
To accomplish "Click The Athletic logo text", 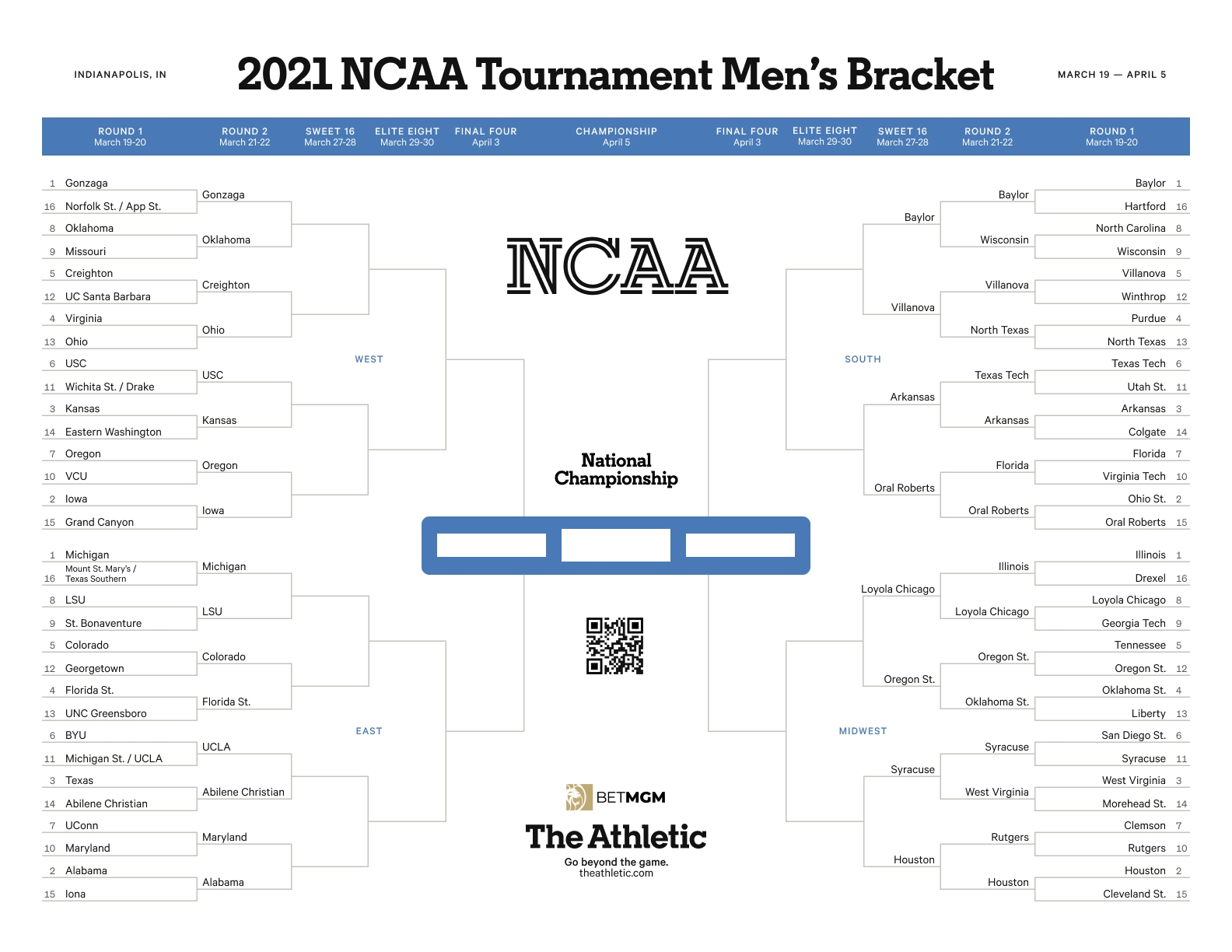I will (x=616, y=837).
